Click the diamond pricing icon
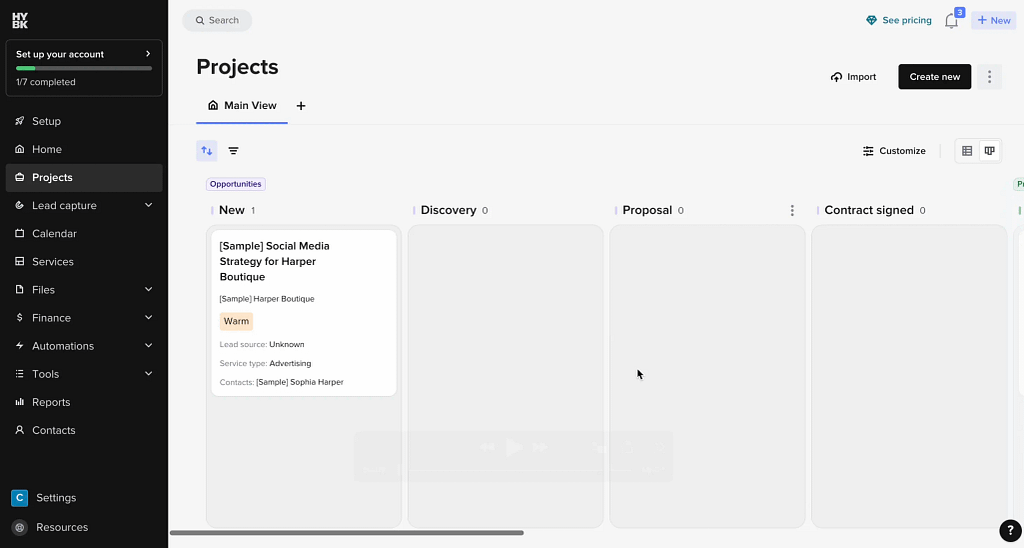1024x548 pixels. click(871, 20)
